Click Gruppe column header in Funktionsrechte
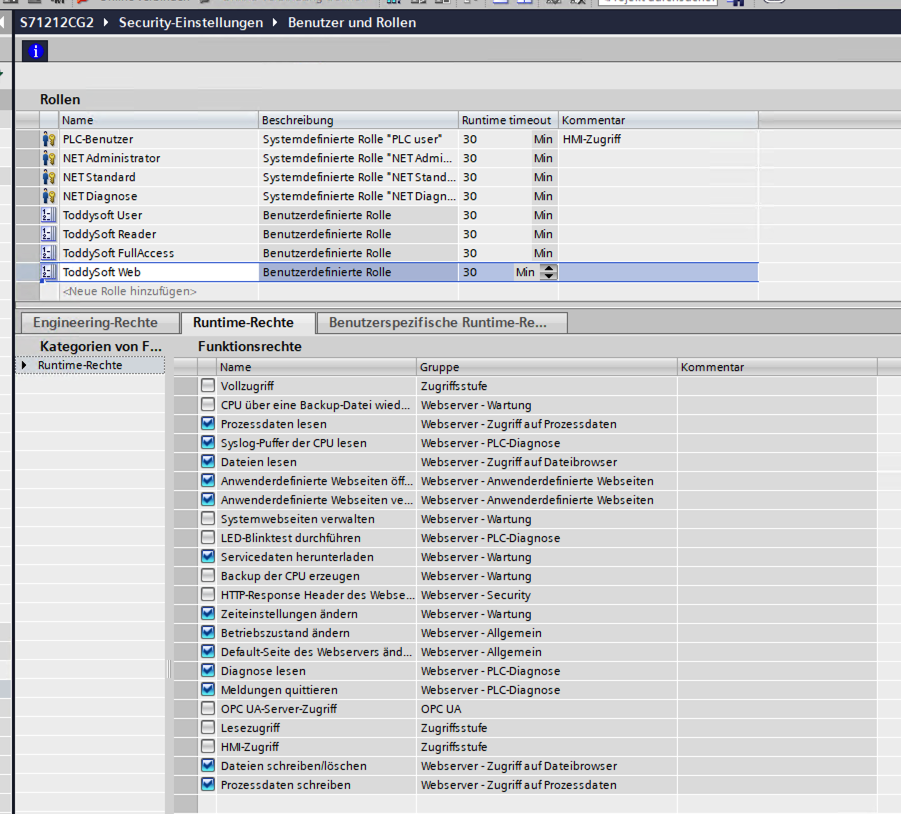The image size is (901, 814). point(546,367)
